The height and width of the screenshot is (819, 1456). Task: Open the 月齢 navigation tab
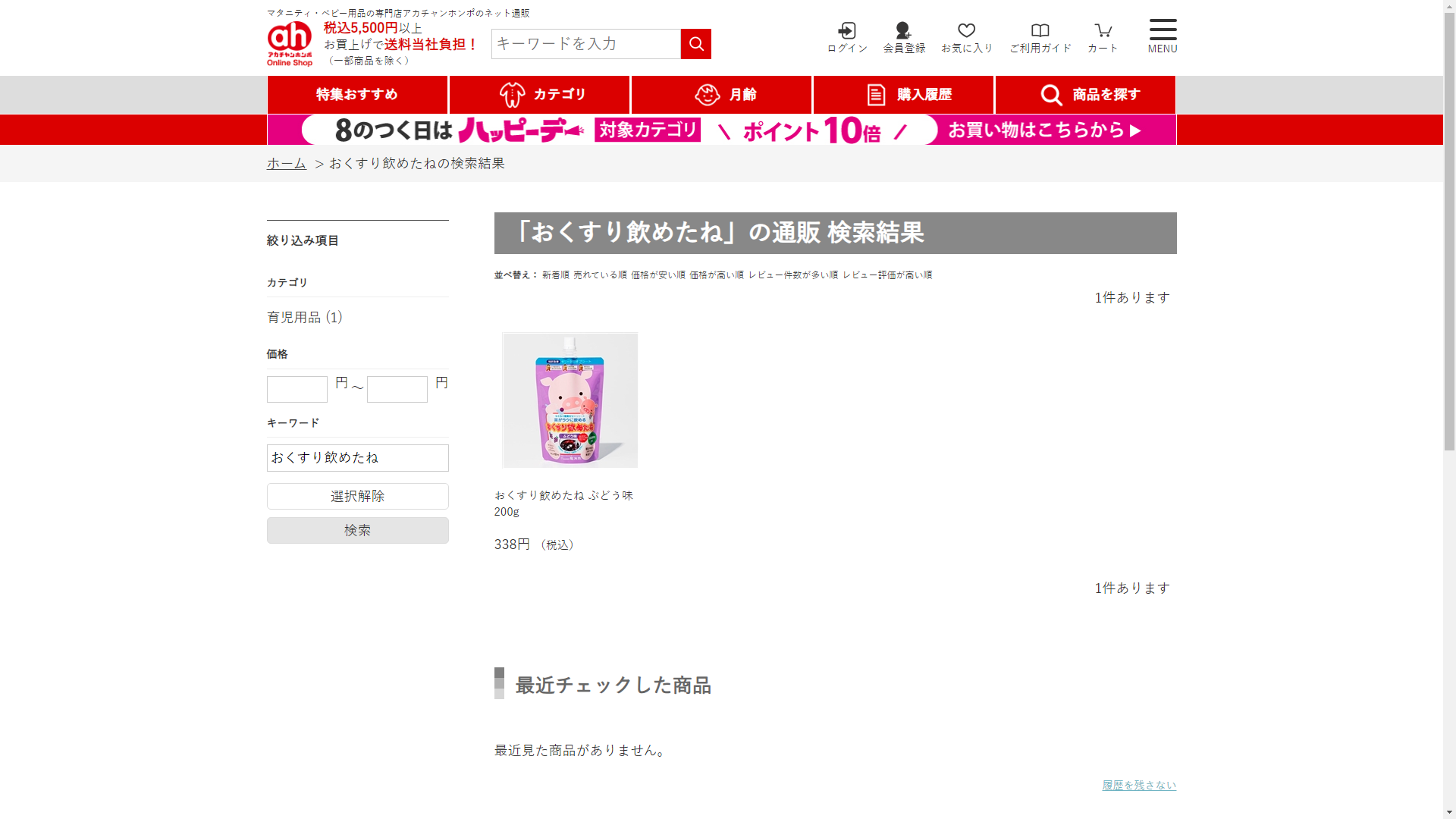pos(721,95)
